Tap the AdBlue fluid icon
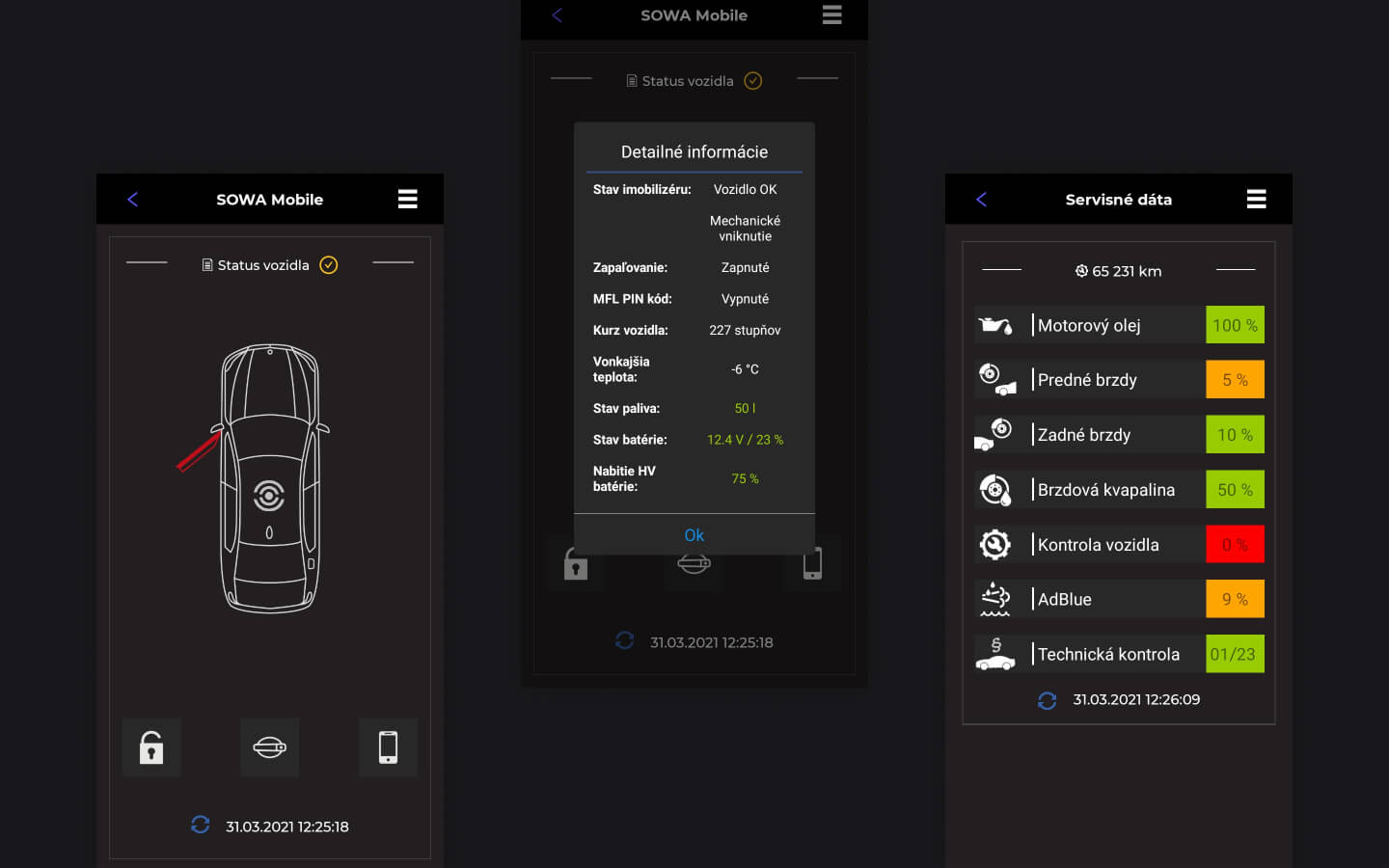This screenshot has height=868, width=1389. coord(995,599)
